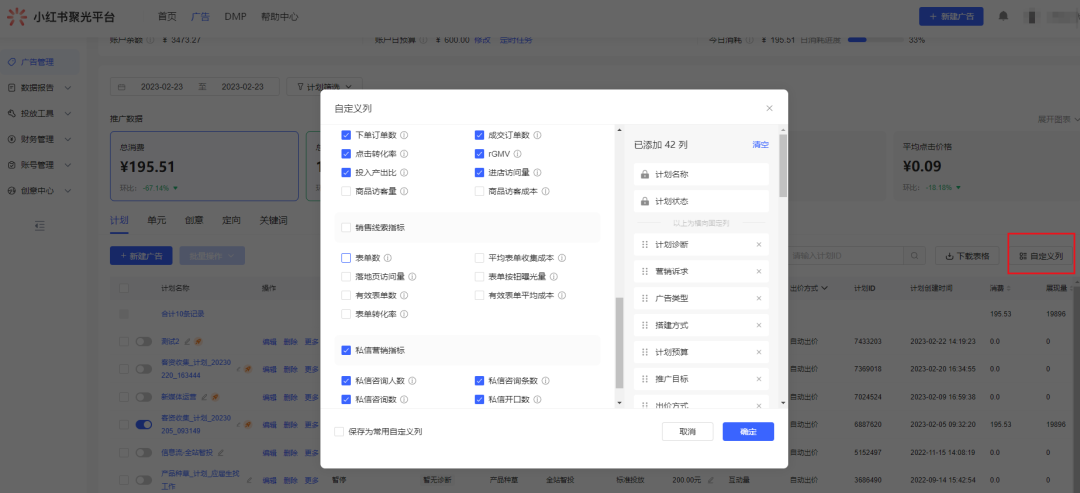Open the 批量操作 dropdown
This screenshot has height=493, width=1080.
click(211, 256)
